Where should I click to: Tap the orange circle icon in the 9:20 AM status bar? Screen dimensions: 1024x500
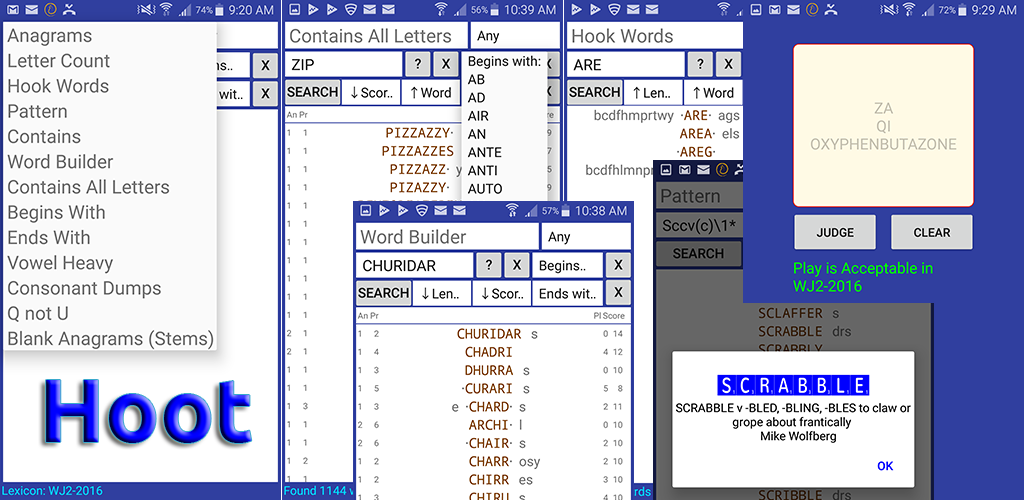click(x=50, y=10)
